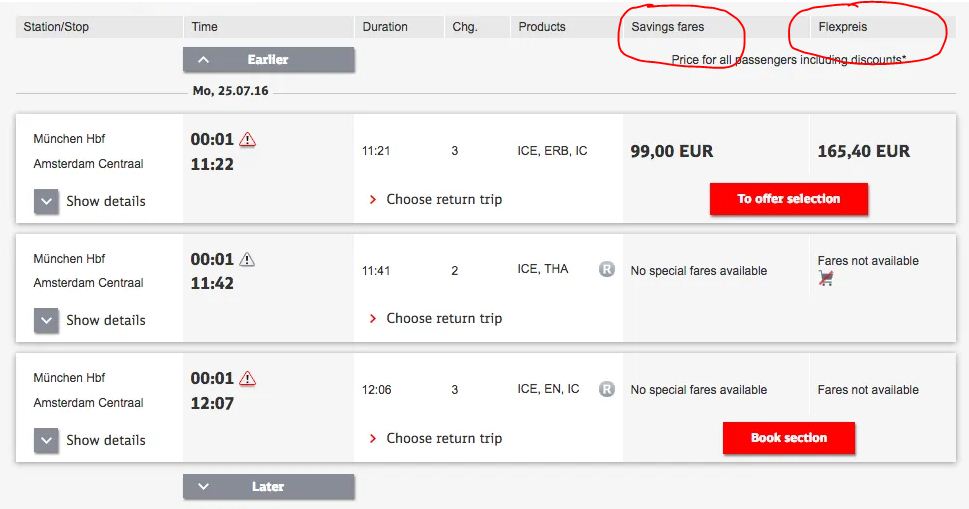Click the crossed-out shopping cart icon
Viewport: 969px width, 509px height.
826,279
